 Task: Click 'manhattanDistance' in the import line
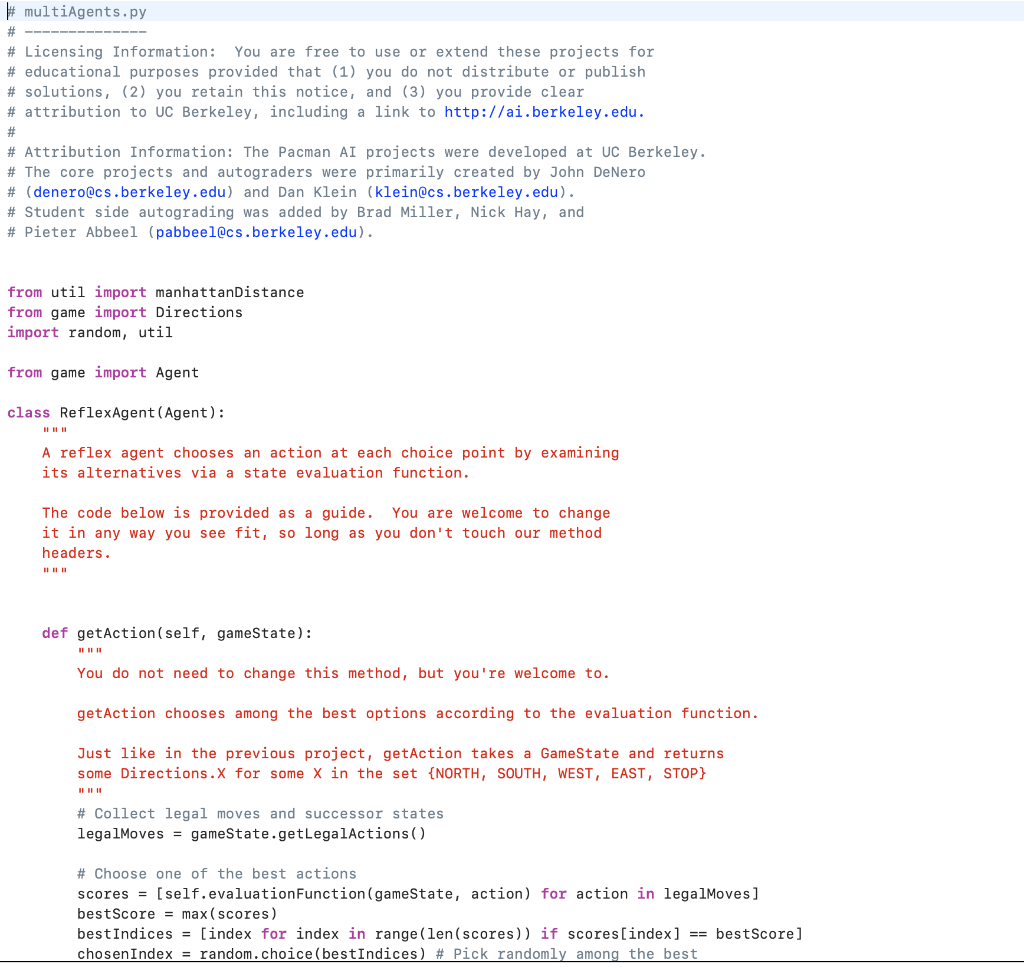[x=229, y=293]
